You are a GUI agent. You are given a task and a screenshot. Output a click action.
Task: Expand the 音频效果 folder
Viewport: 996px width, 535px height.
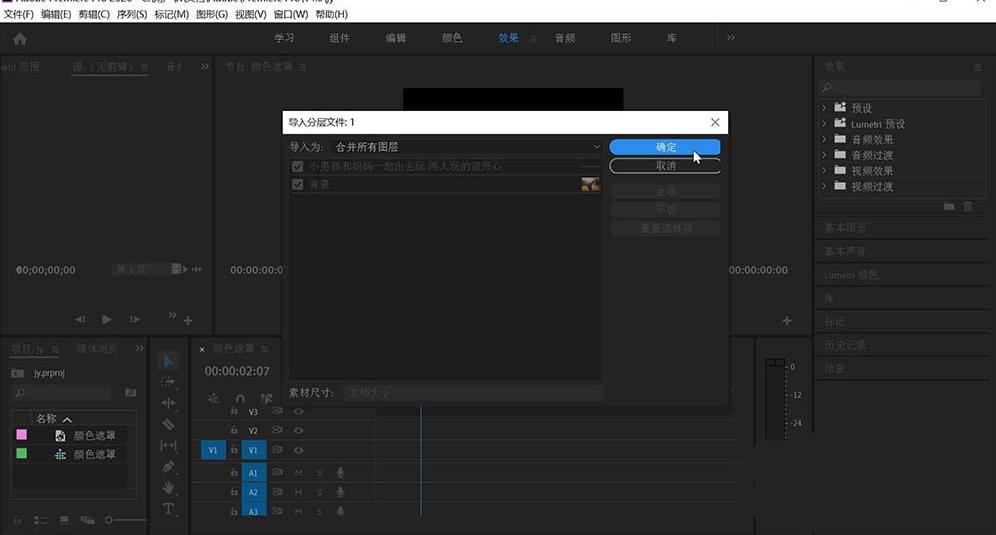pos(824,139)
